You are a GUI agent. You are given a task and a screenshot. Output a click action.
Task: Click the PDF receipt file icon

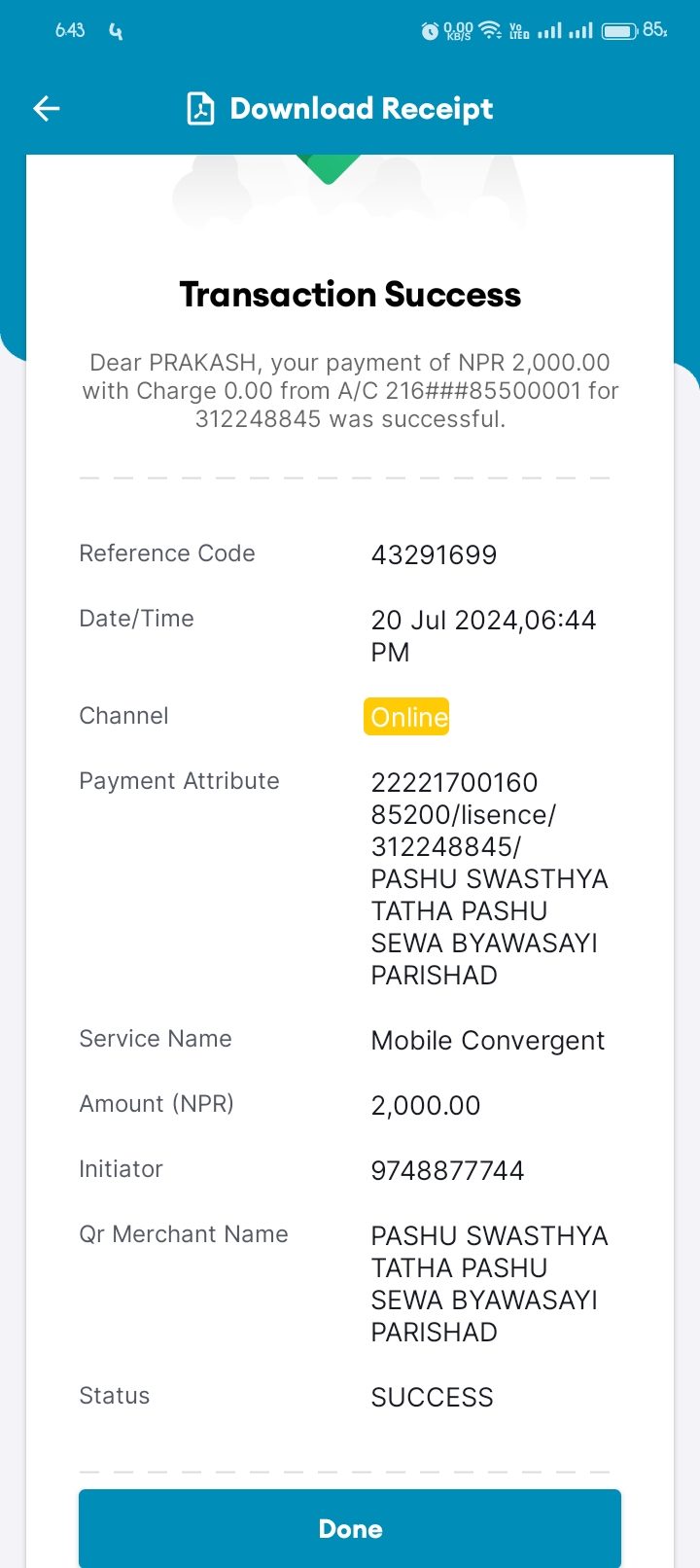tap(200, 108)
